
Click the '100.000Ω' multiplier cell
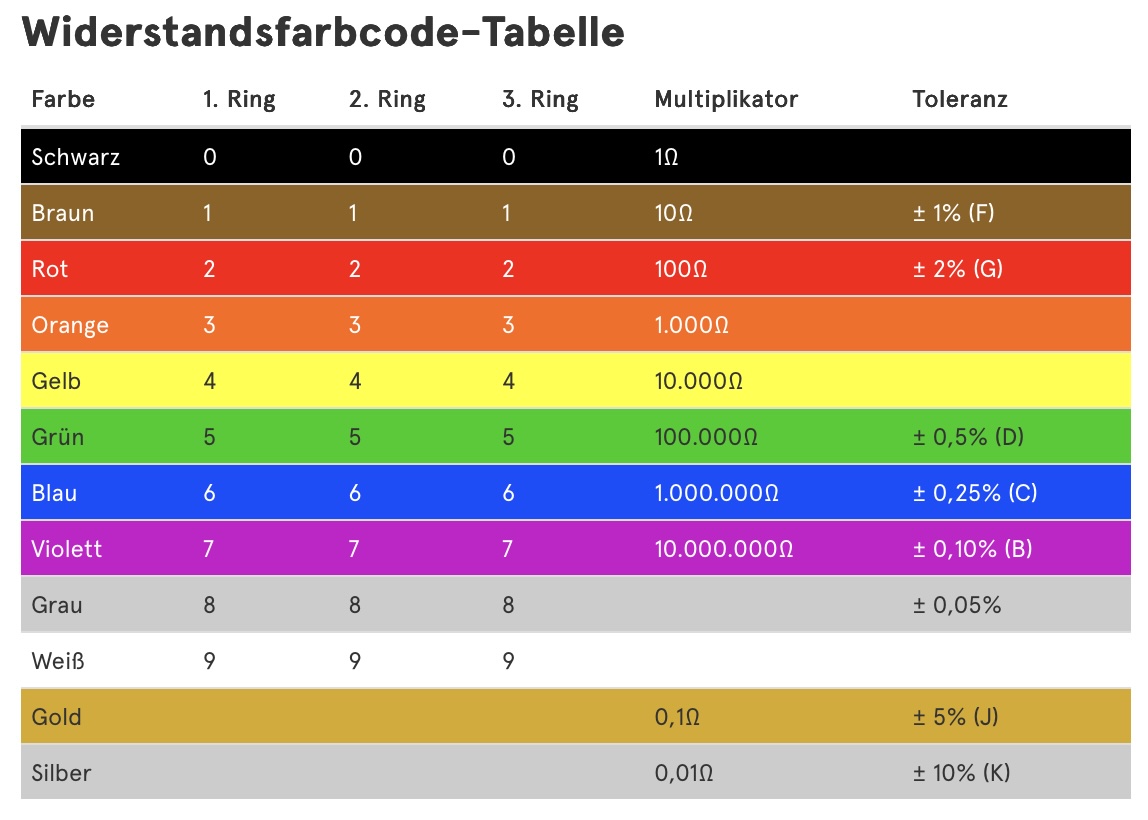point(706,437)
